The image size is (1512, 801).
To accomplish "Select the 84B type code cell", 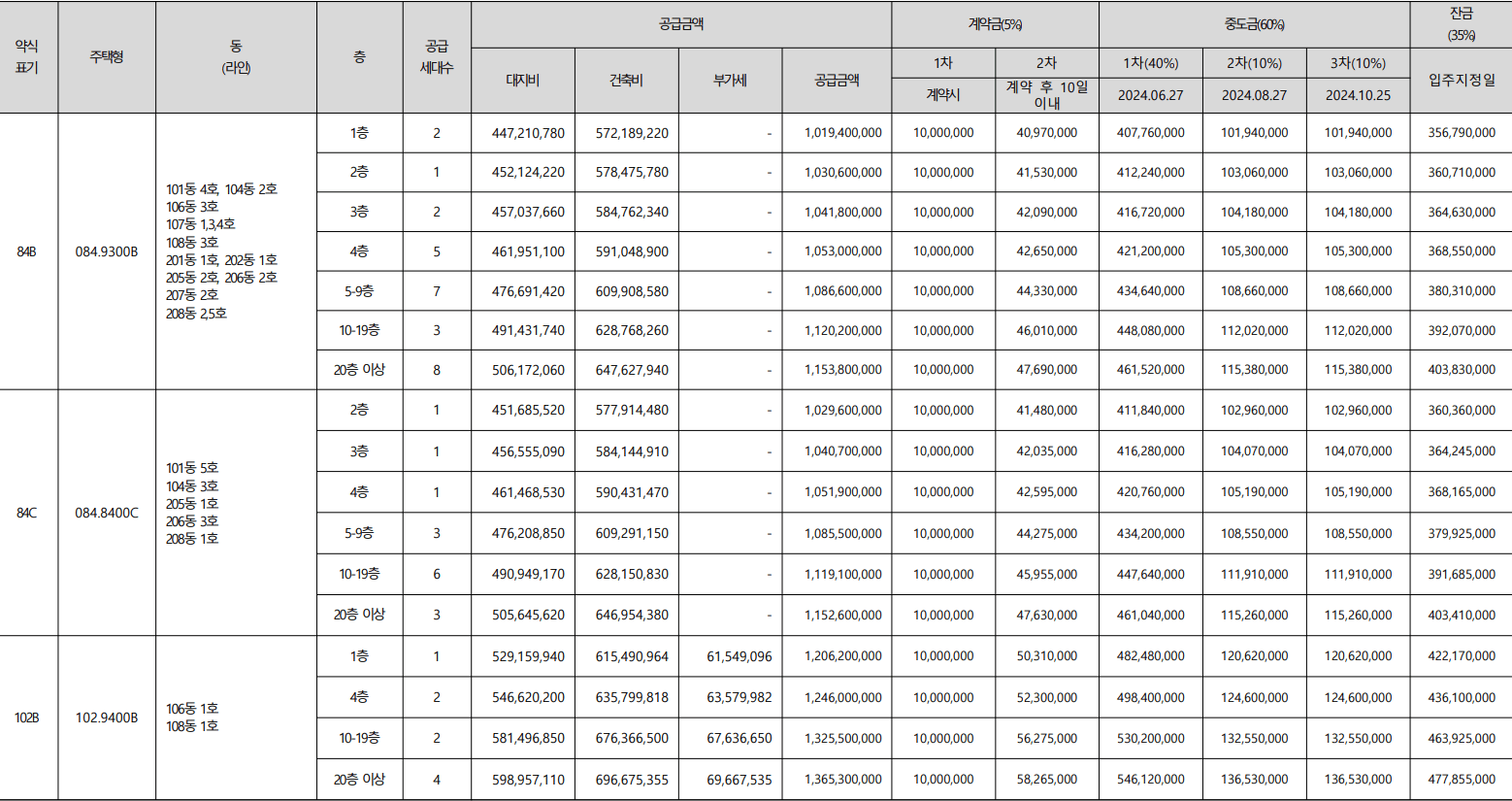I will (x=27, y=251).
